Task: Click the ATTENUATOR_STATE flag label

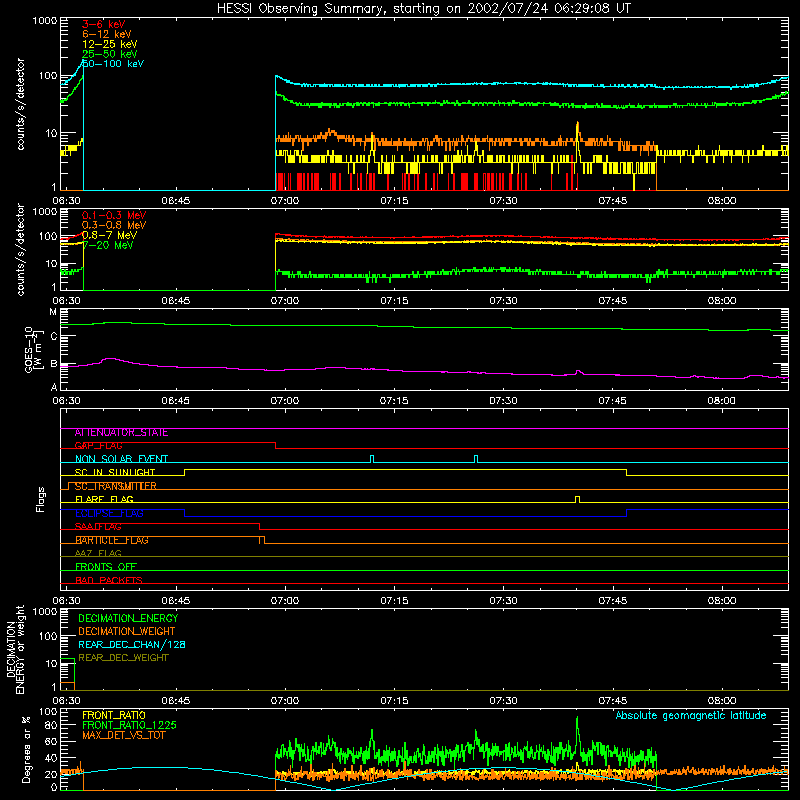Action: pos(121,433)
